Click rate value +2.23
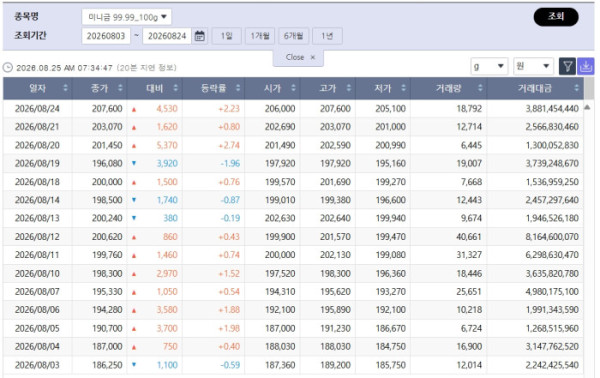 click(229, 109)
